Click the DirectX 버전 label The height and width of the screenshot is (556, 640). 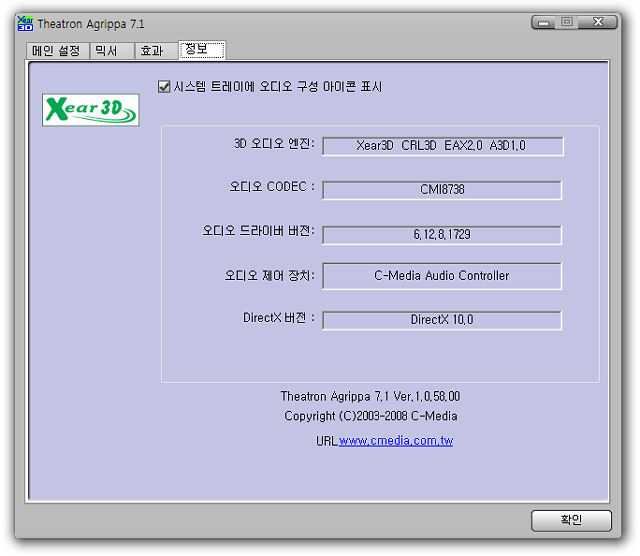pos(279,318)
